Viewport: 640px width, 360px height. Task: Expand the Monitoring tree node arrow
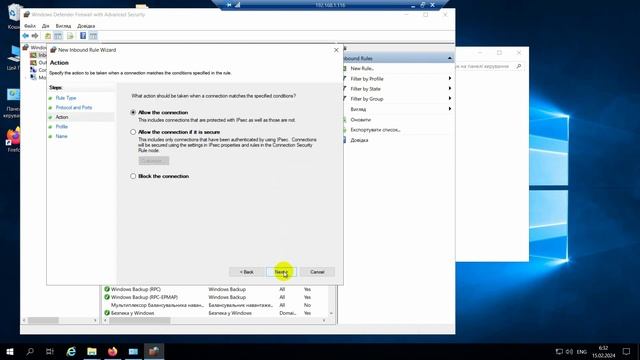click(x=26, y=77)
